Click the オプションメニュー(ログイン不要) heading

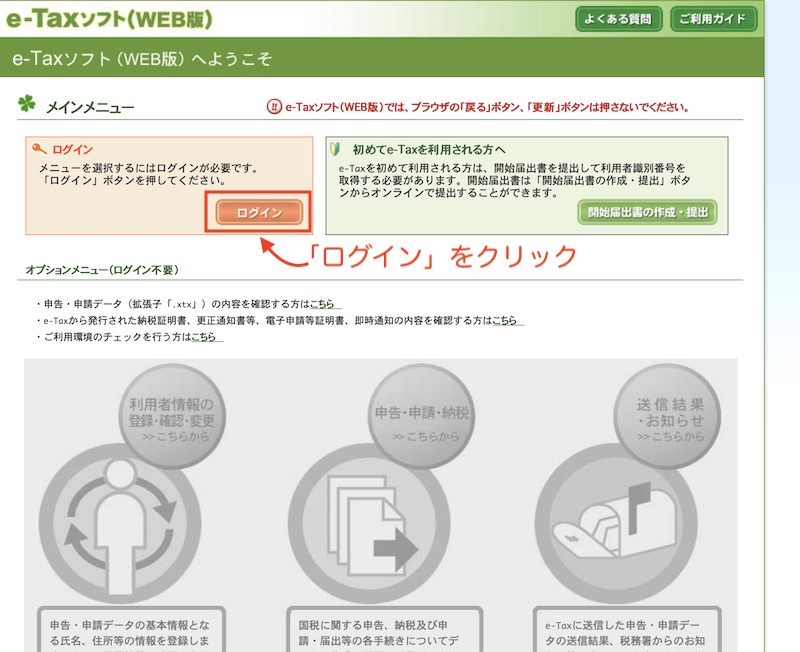pyautogui.click(x=102, y=270)
